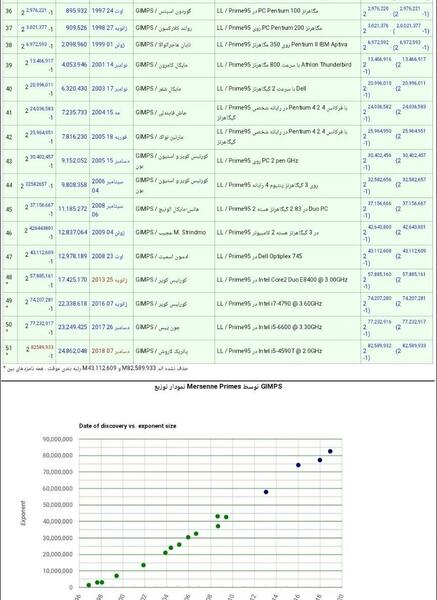Open the 17,425,170 digits link
The width and height of the screenshot is (437, 600).
[73, 280]
